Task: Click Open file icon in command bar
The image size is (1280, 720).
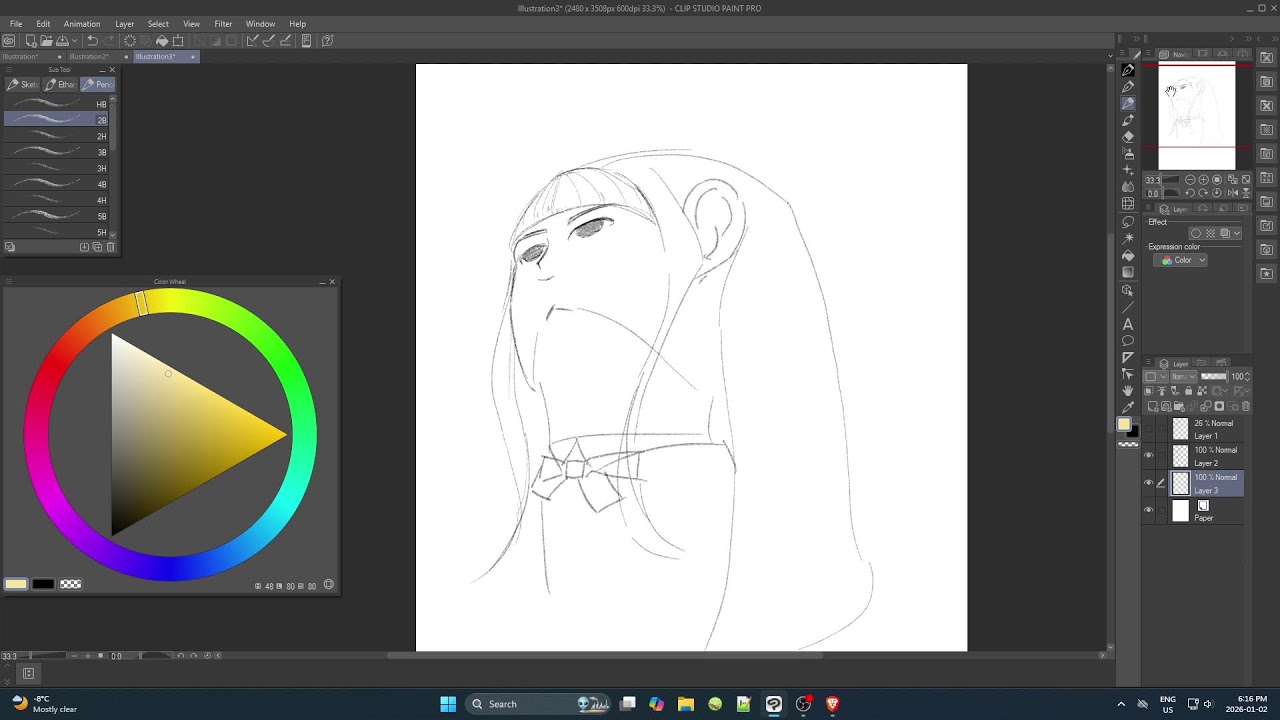Action: pyautogui.click(x=46, y=41)
